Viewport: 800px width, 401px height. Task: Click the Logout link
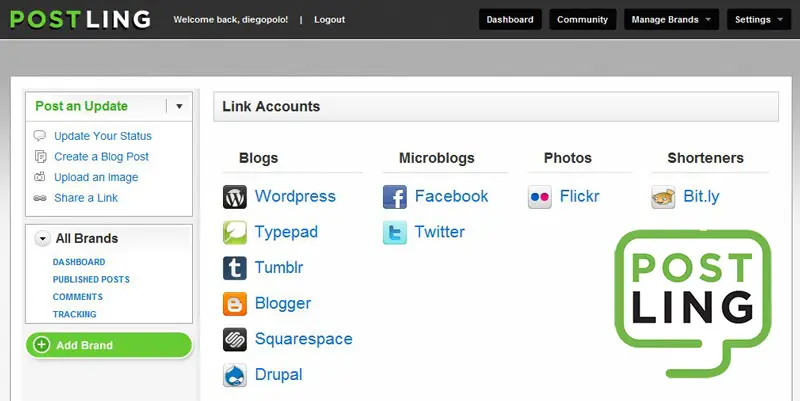click(329, 19)
